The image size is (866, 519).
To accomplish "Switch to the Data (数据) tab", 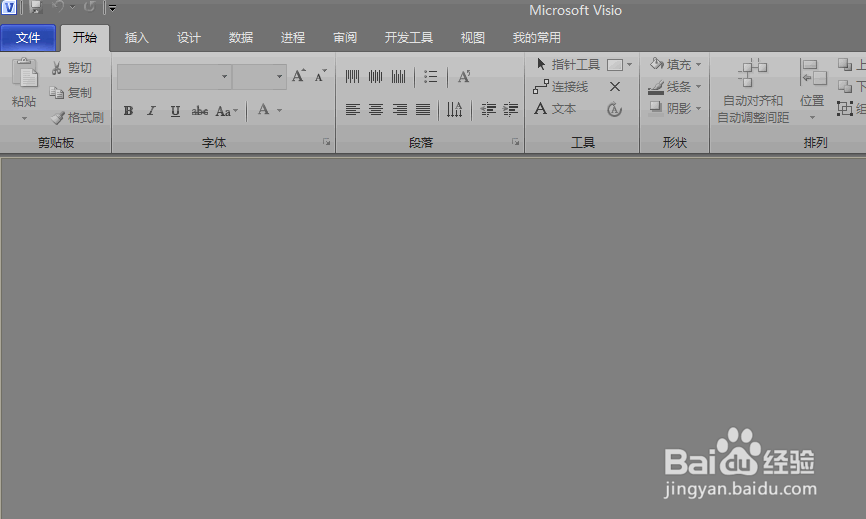I will pyautogui.click(x=241, y=38).
